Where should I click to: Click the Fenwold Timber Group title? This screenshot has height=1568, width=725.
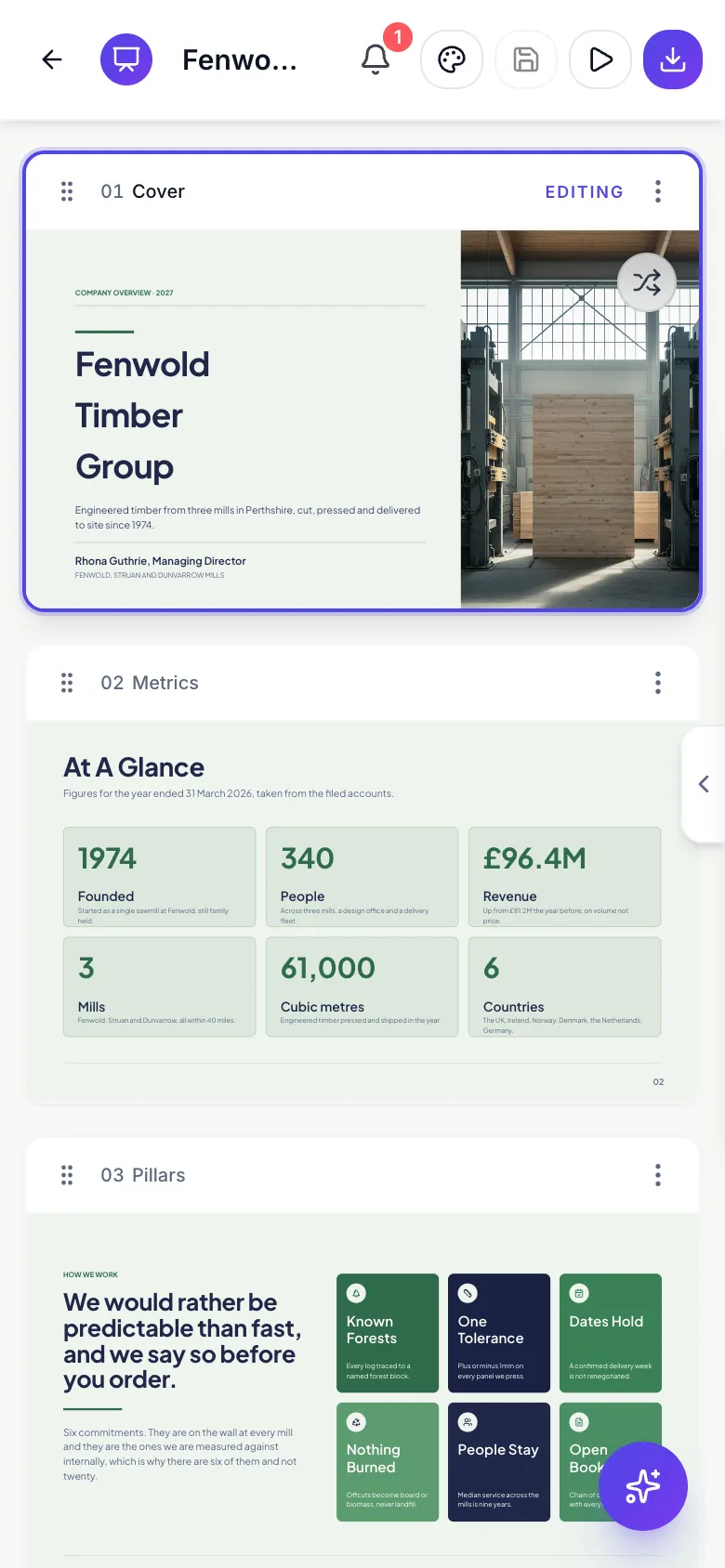142,415
